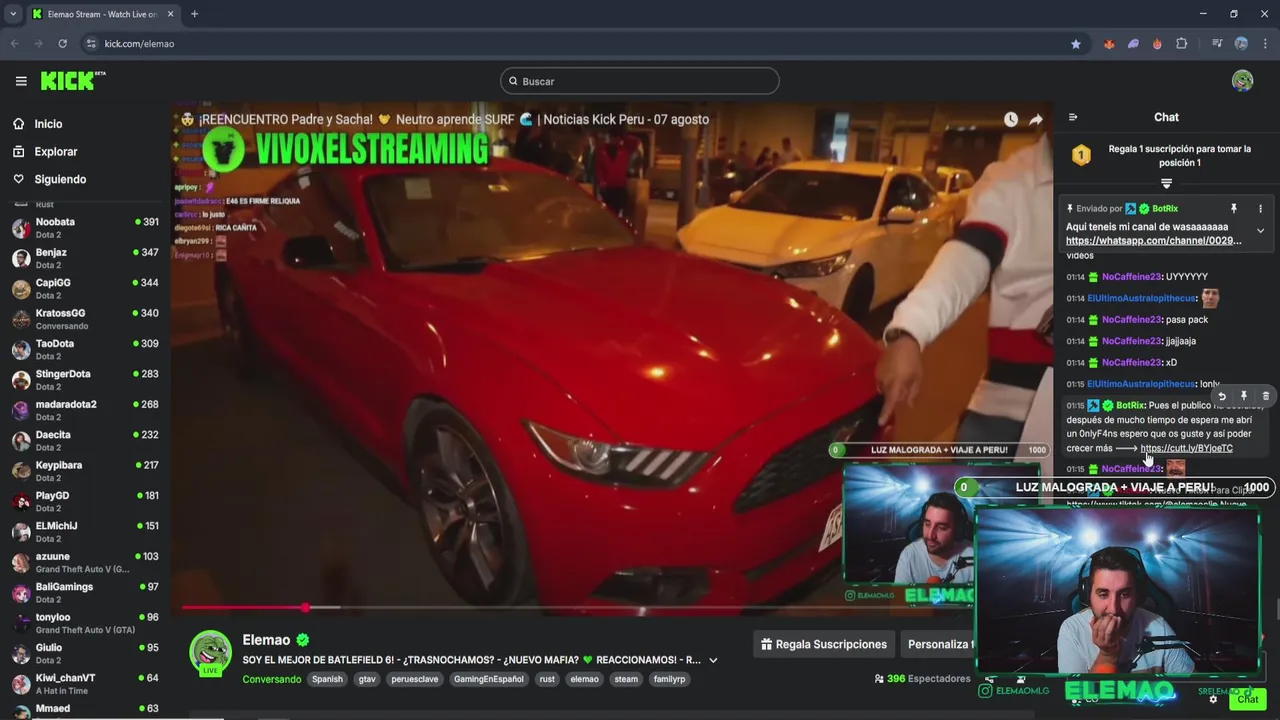Click the Explorar compass icon
The width and height of the screenshot is (1280, 720).
point(18,151)
